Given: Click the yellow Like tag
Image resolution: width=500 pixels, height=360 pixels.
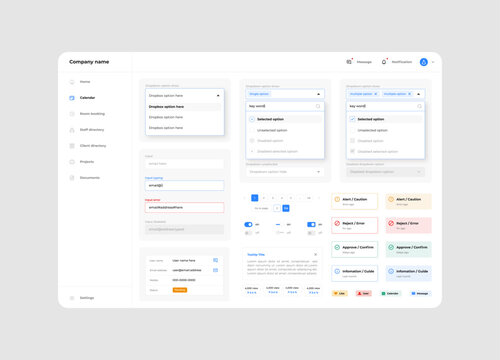Looking at the screenshot, I should (340, 293).
